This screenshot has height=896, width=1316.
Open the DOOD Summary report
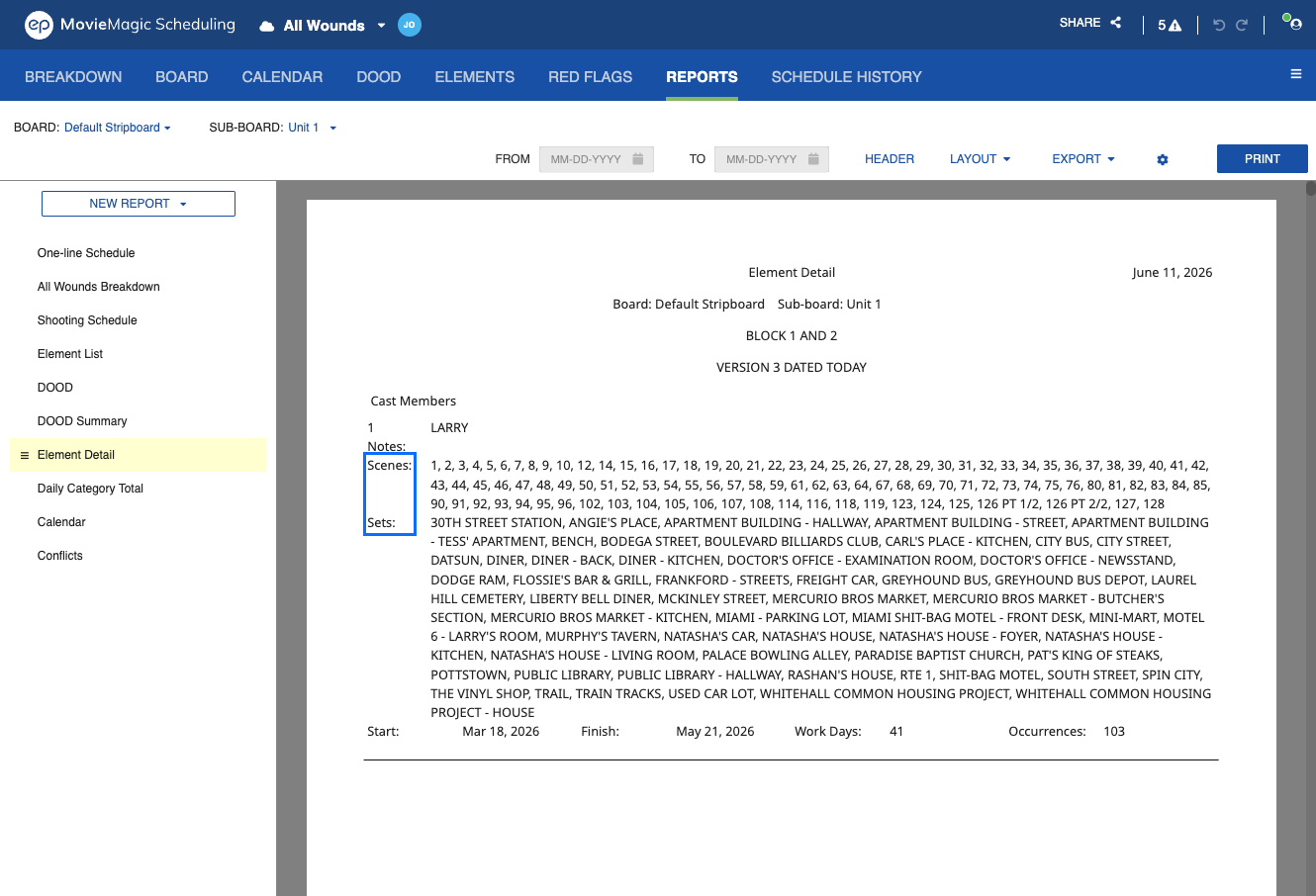82,421
